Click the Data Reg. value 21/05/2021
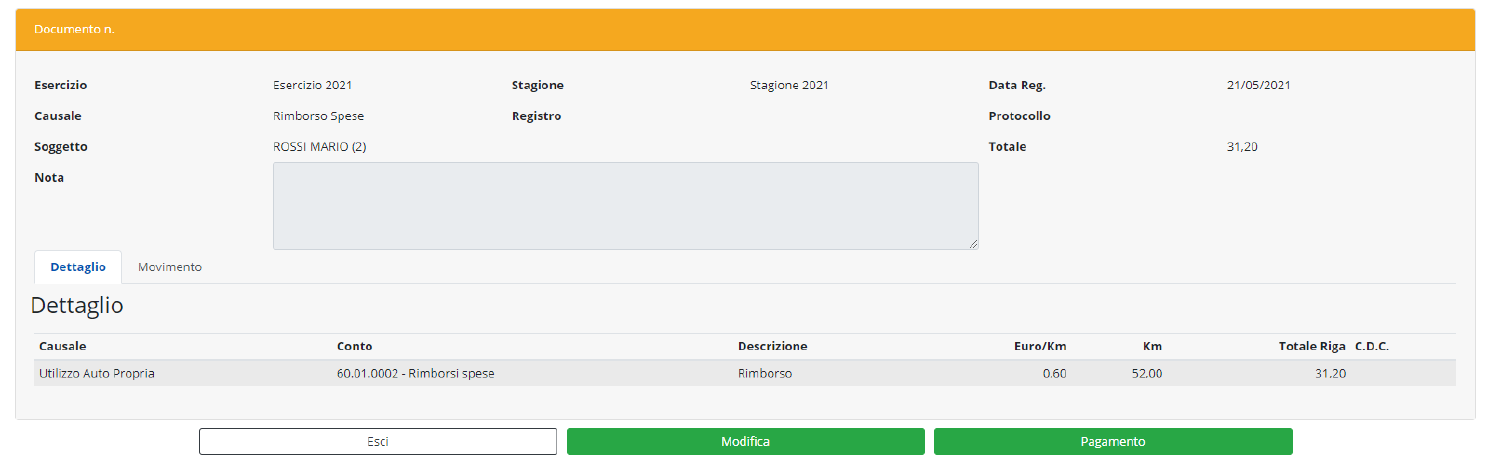1485x463 pixels. (1258, 85)
